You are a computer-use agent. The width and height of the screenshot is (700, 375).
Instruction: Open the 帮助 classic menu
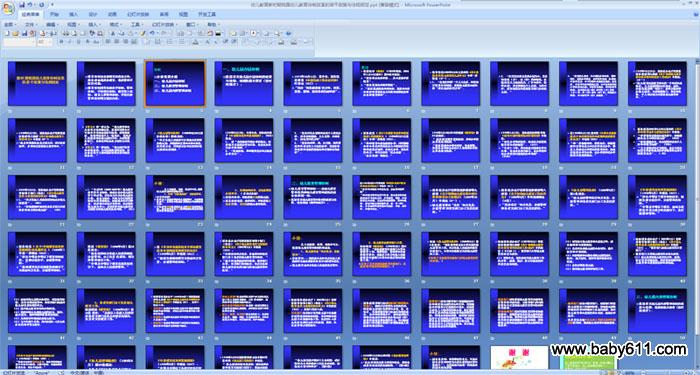(x=213, y=25)
